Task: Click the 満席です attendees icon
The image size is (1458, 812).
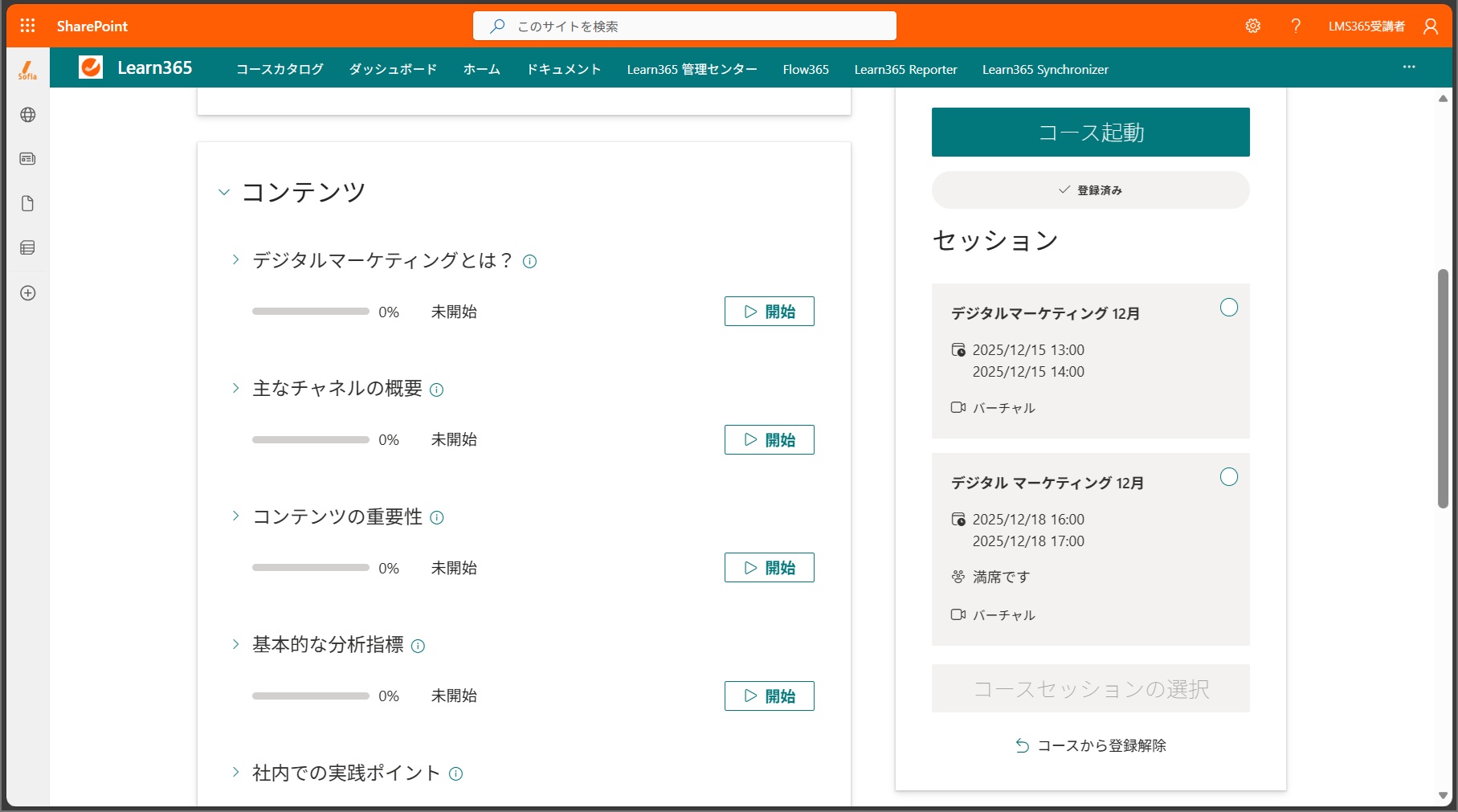Action: 958,577
